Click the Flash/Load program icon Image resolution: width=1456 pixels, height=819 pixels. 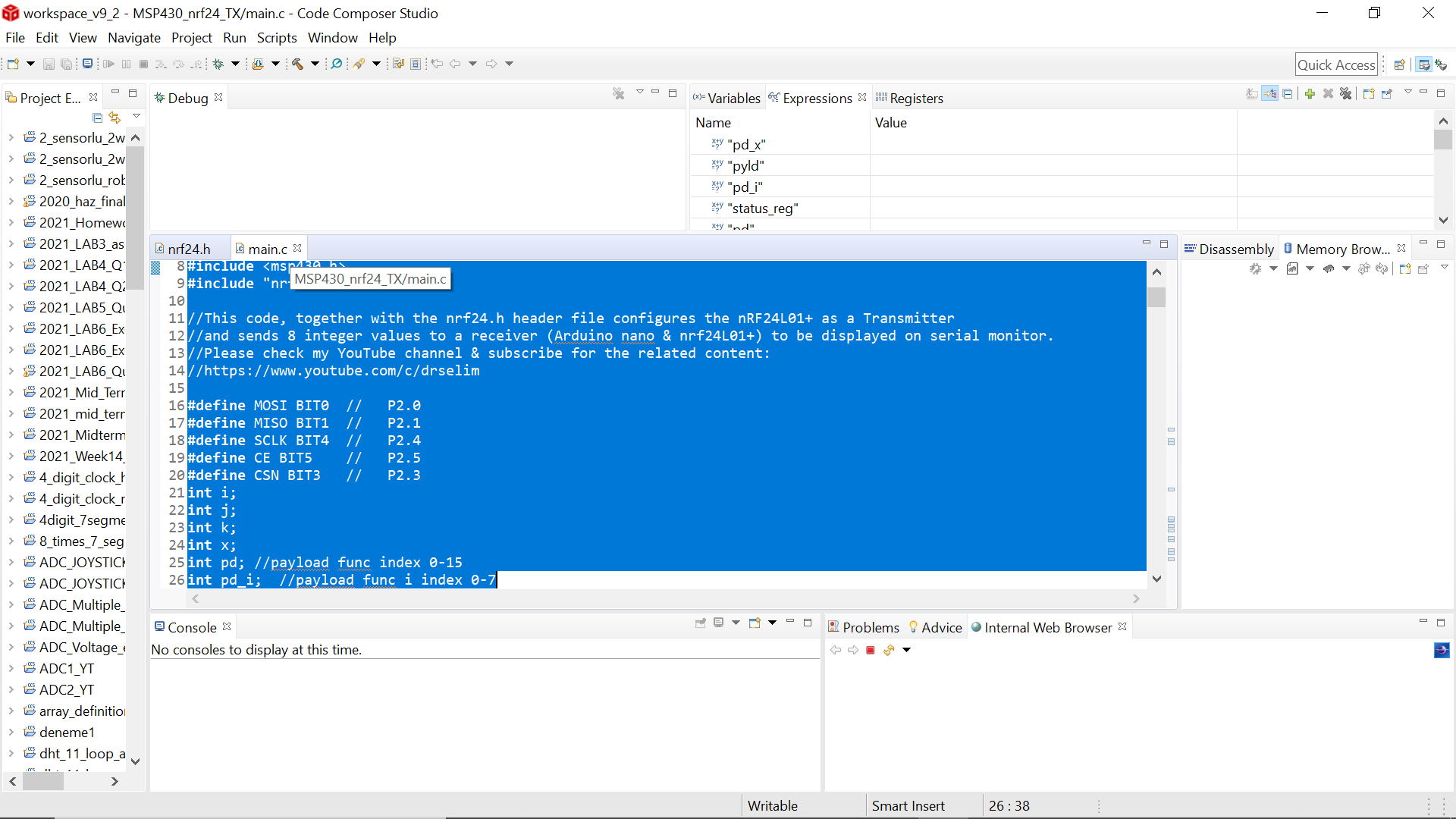click(x=258, y=64)
